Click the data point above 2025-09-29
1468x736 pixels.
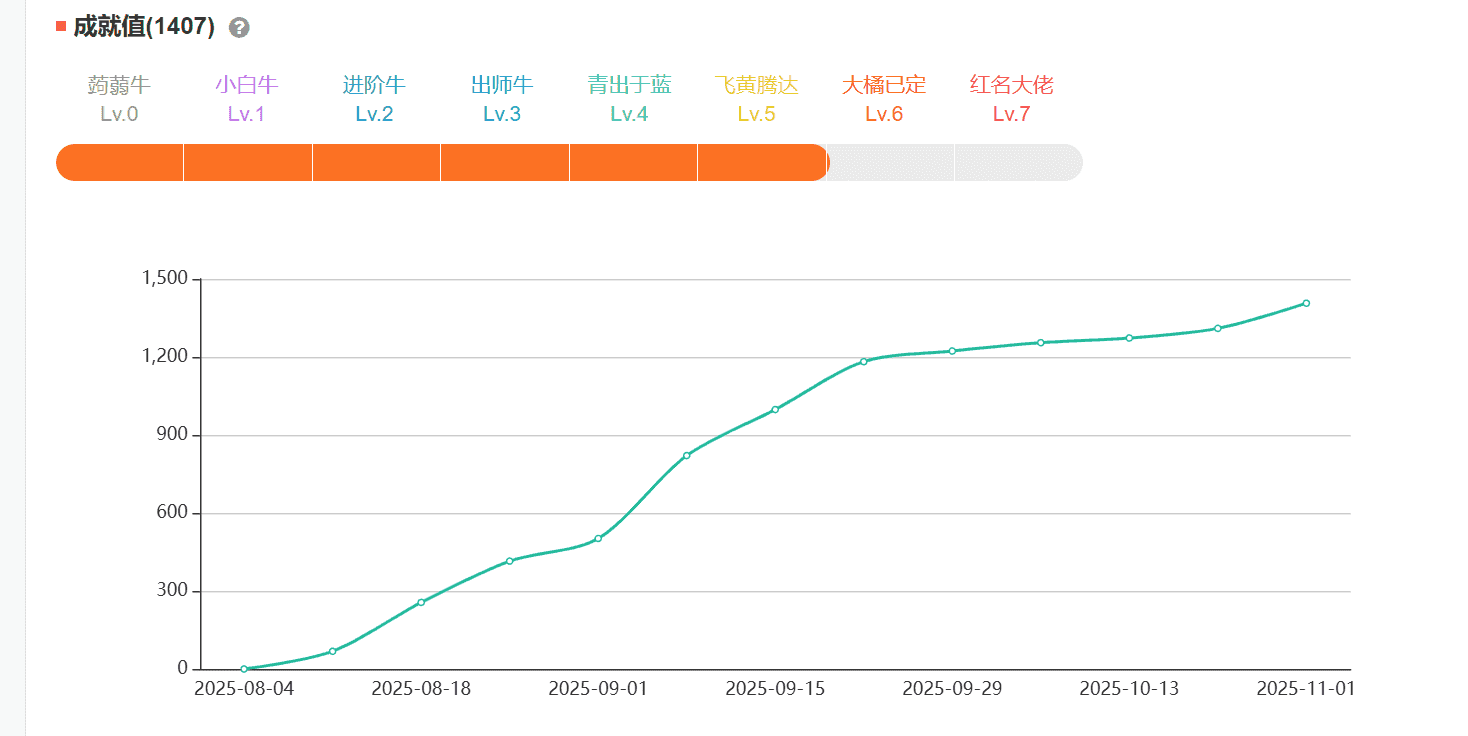point(952,351)
